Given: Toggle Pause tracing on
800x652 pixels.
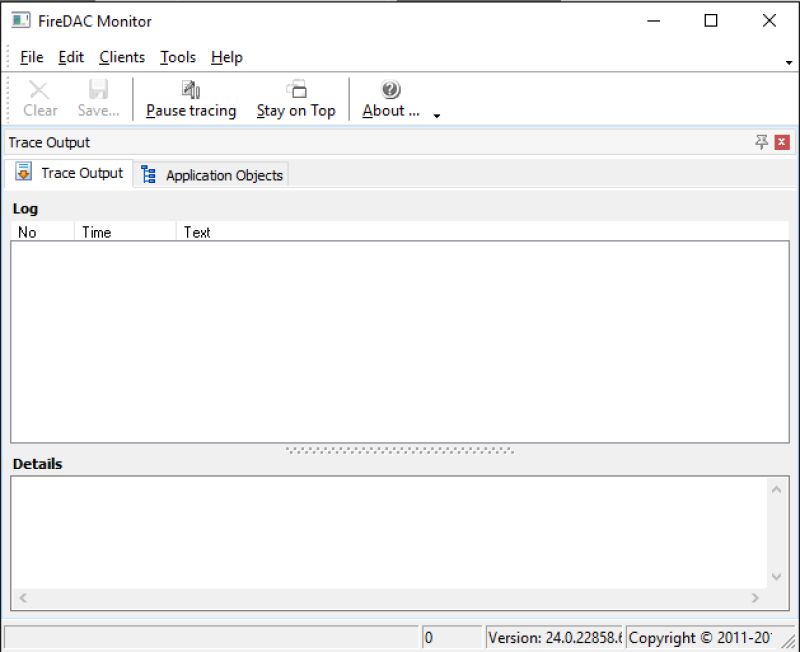Looking at the screenshot, I should pos(190,98).
